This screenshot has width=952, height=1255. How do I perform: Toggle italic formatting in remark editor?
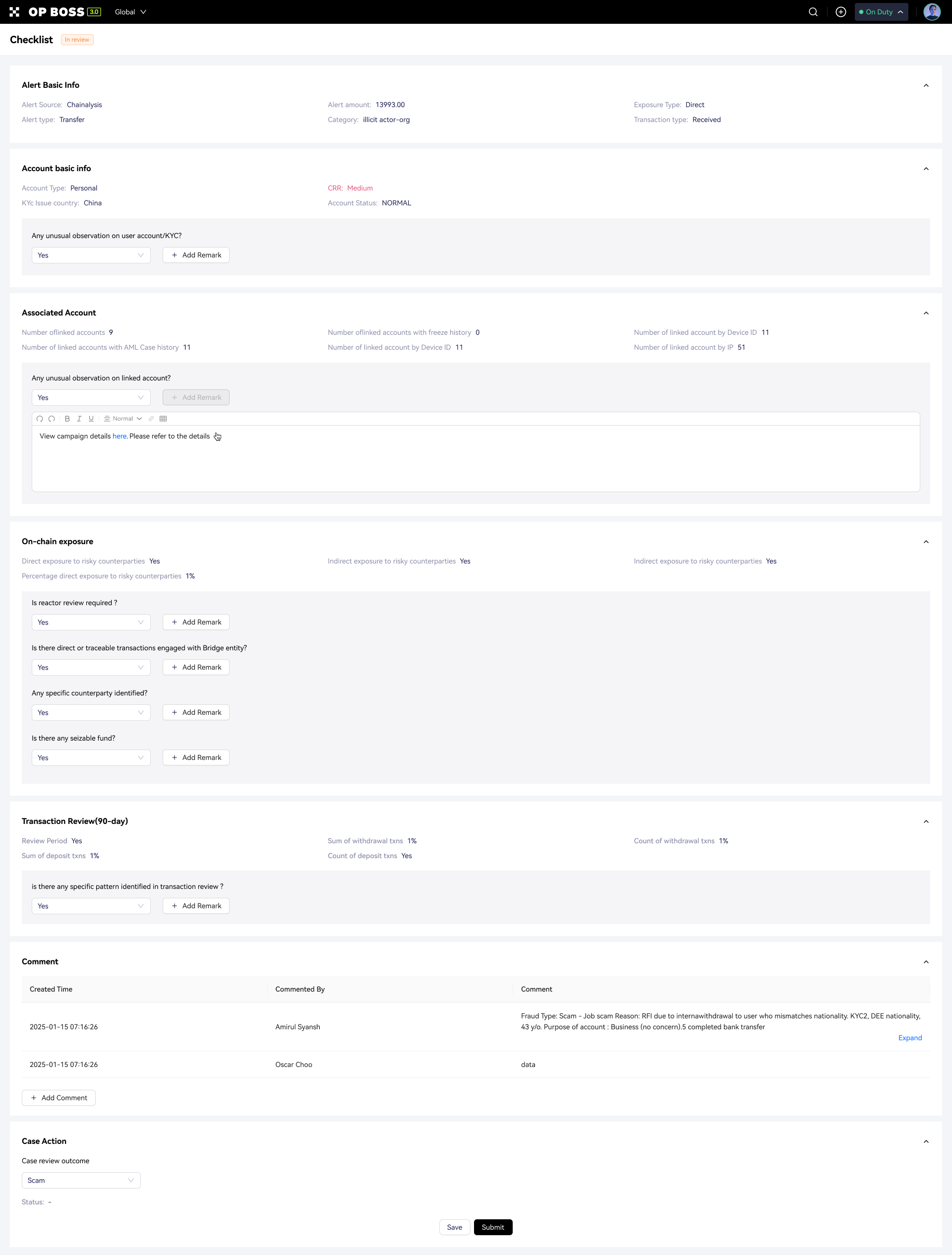coord(79,419)
